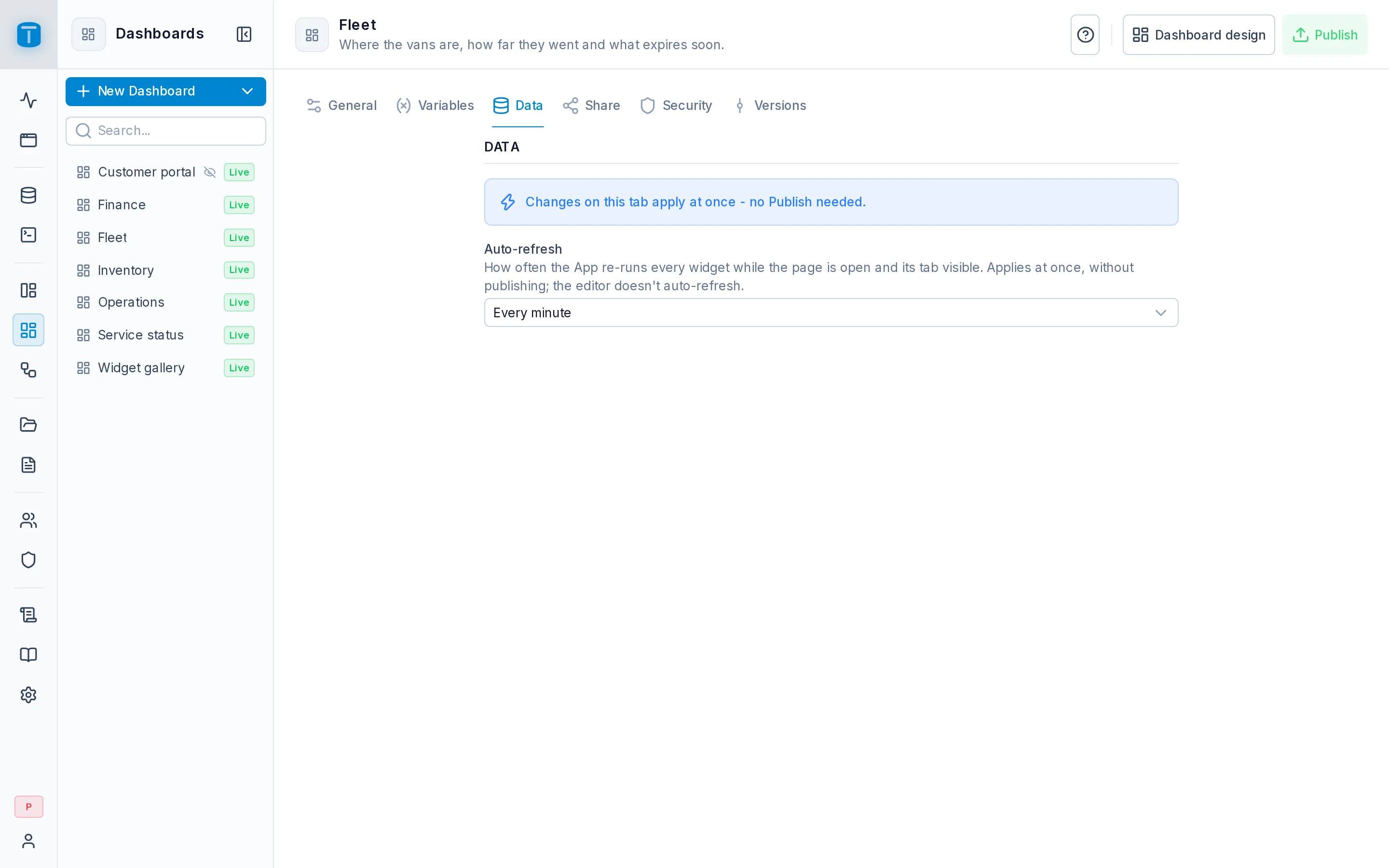Select the Fleet dashboard in the list
This screenshot has width=1389, height=868.
point(165,238)
